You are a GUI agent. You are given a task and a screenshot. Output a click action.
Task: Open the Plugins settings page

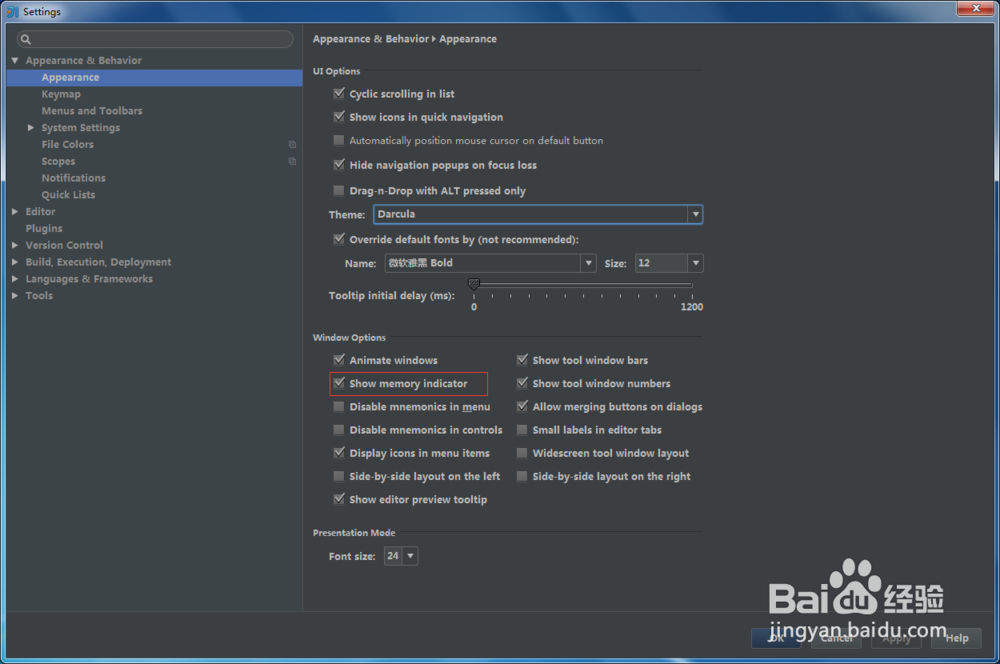pyautogui.click(x=44, y=228)
